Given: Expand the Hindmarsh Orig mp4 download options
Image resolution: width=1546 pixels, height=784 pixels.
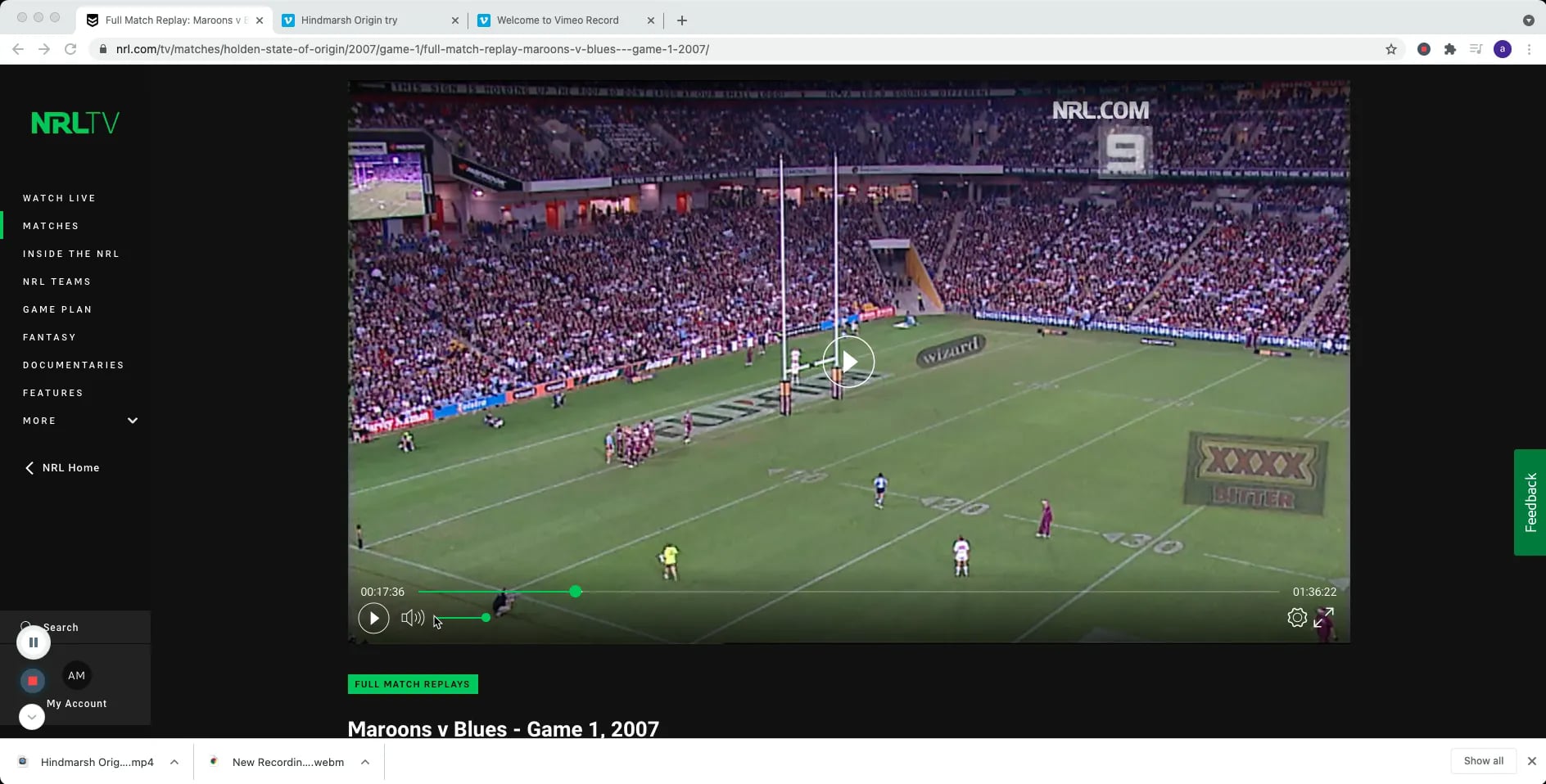Looking at the screenshot, I should tap(173, 762).
